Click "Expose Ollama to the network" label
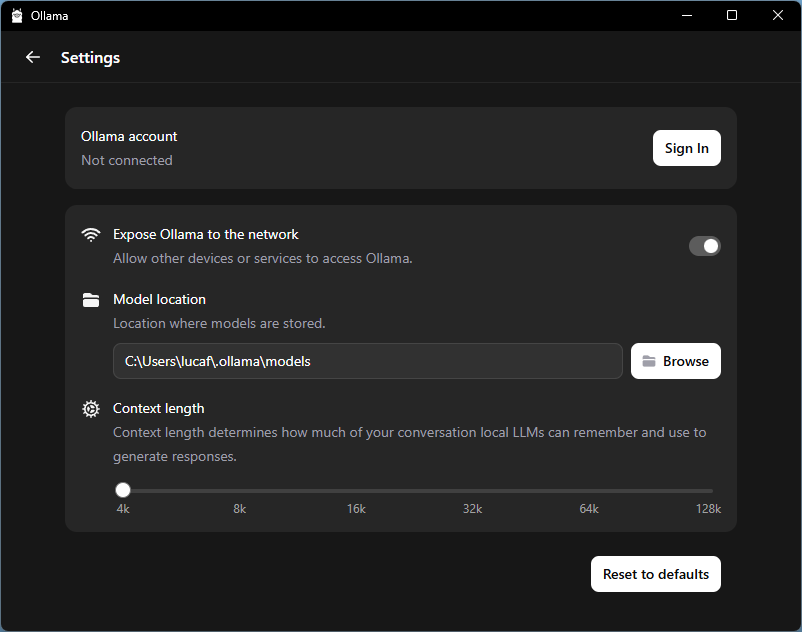This screenshot has width=802, height=632. click(206, 235)
